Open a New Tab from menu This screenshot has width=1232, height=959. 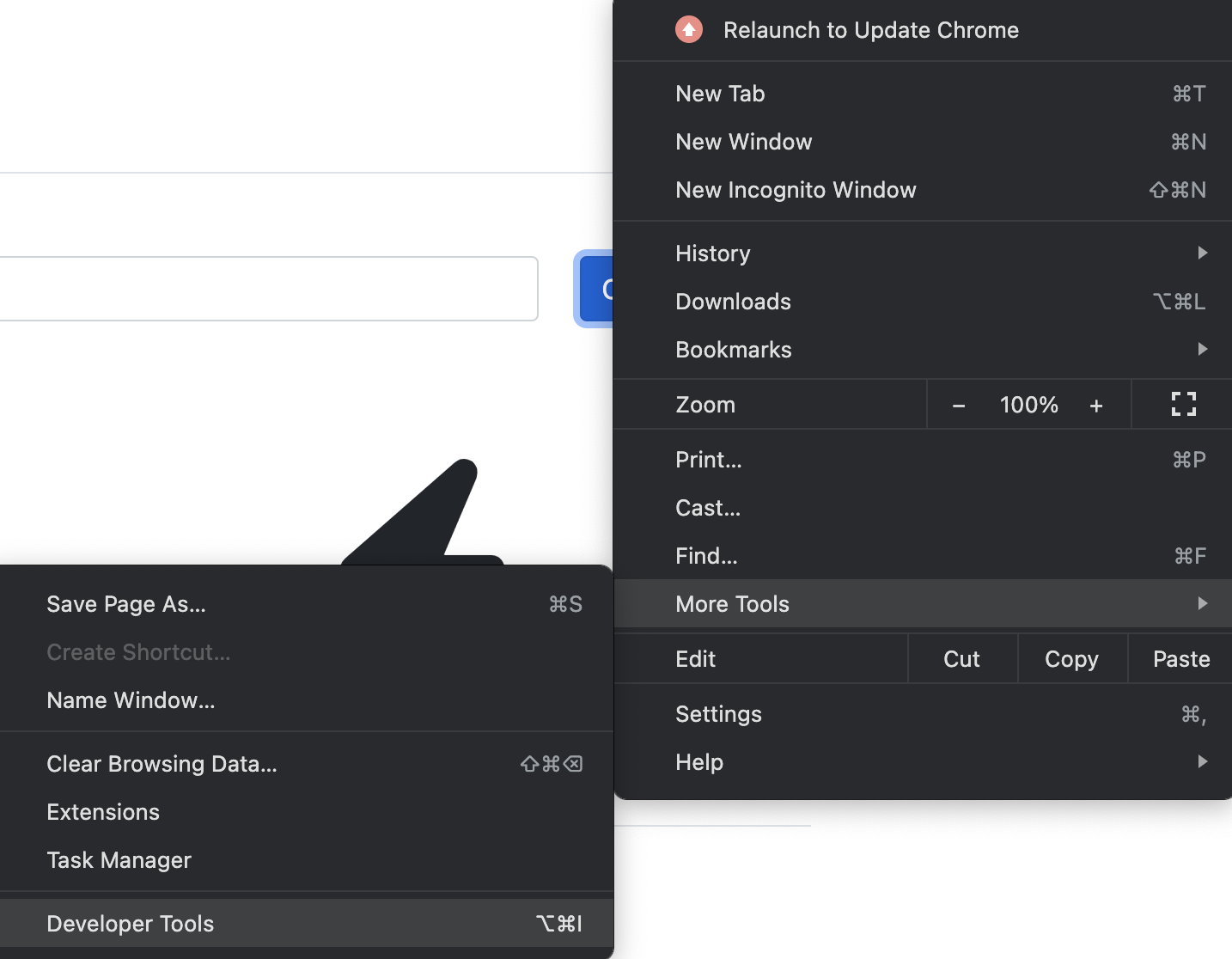[x=923, y=94]
